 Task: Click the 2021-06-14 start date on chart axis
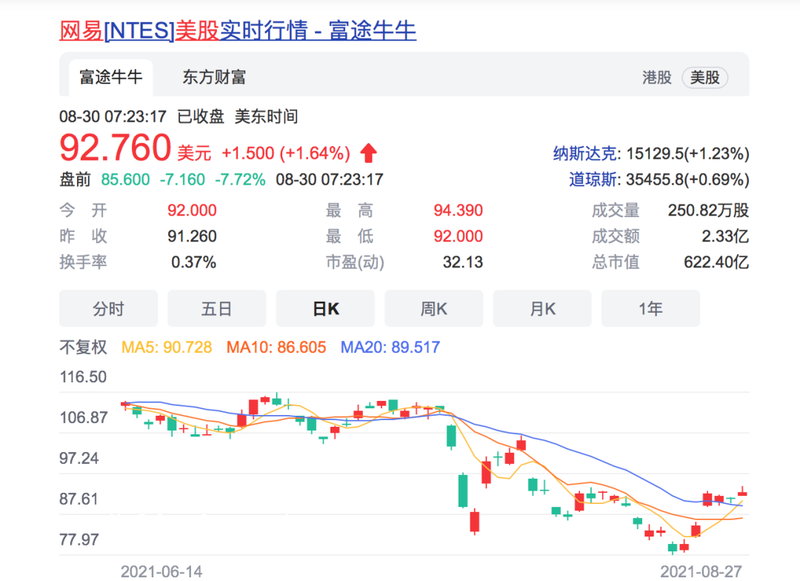pos(161,571)
